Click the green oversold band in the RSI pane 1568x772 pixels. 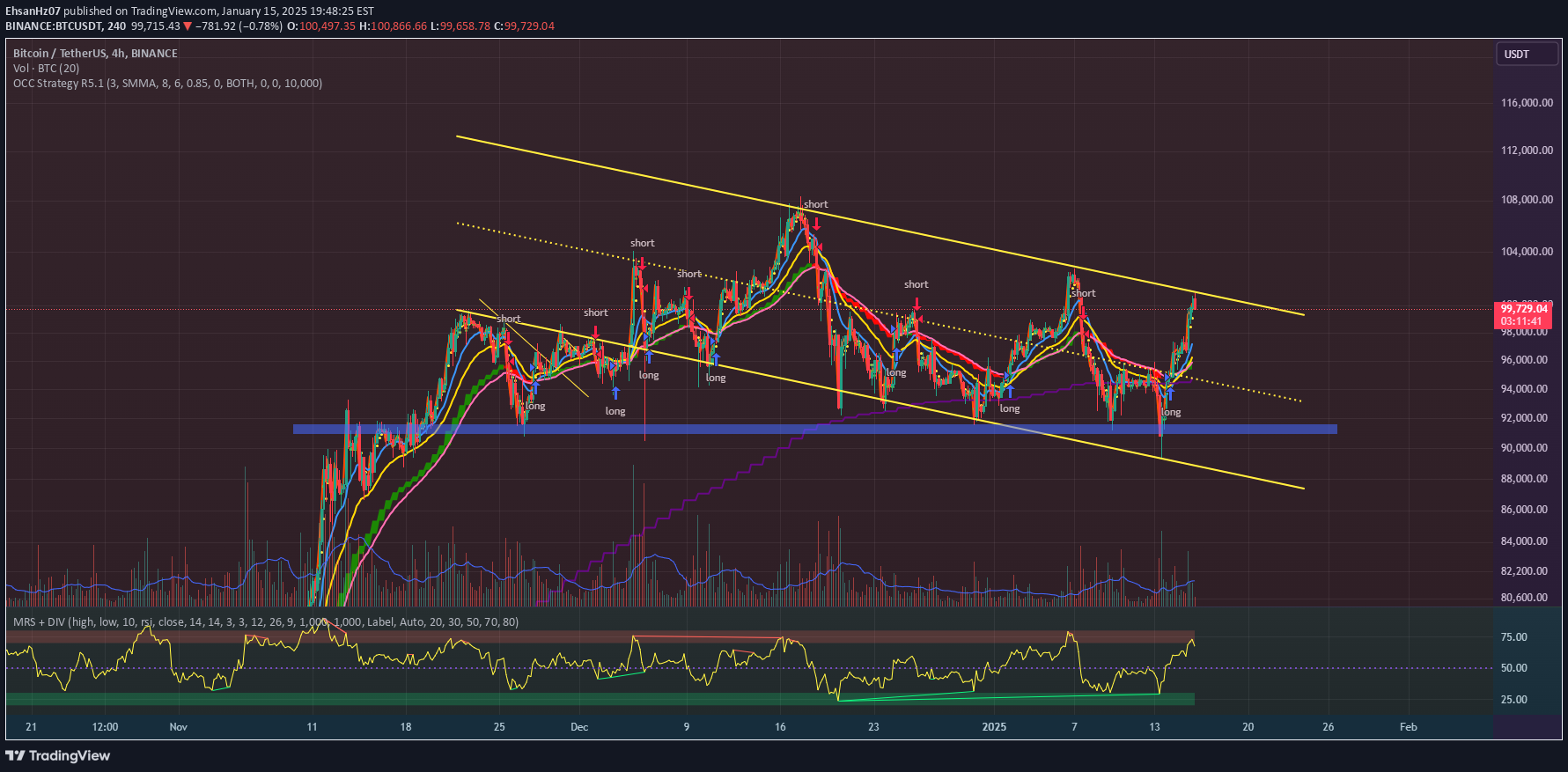(600, 699)
